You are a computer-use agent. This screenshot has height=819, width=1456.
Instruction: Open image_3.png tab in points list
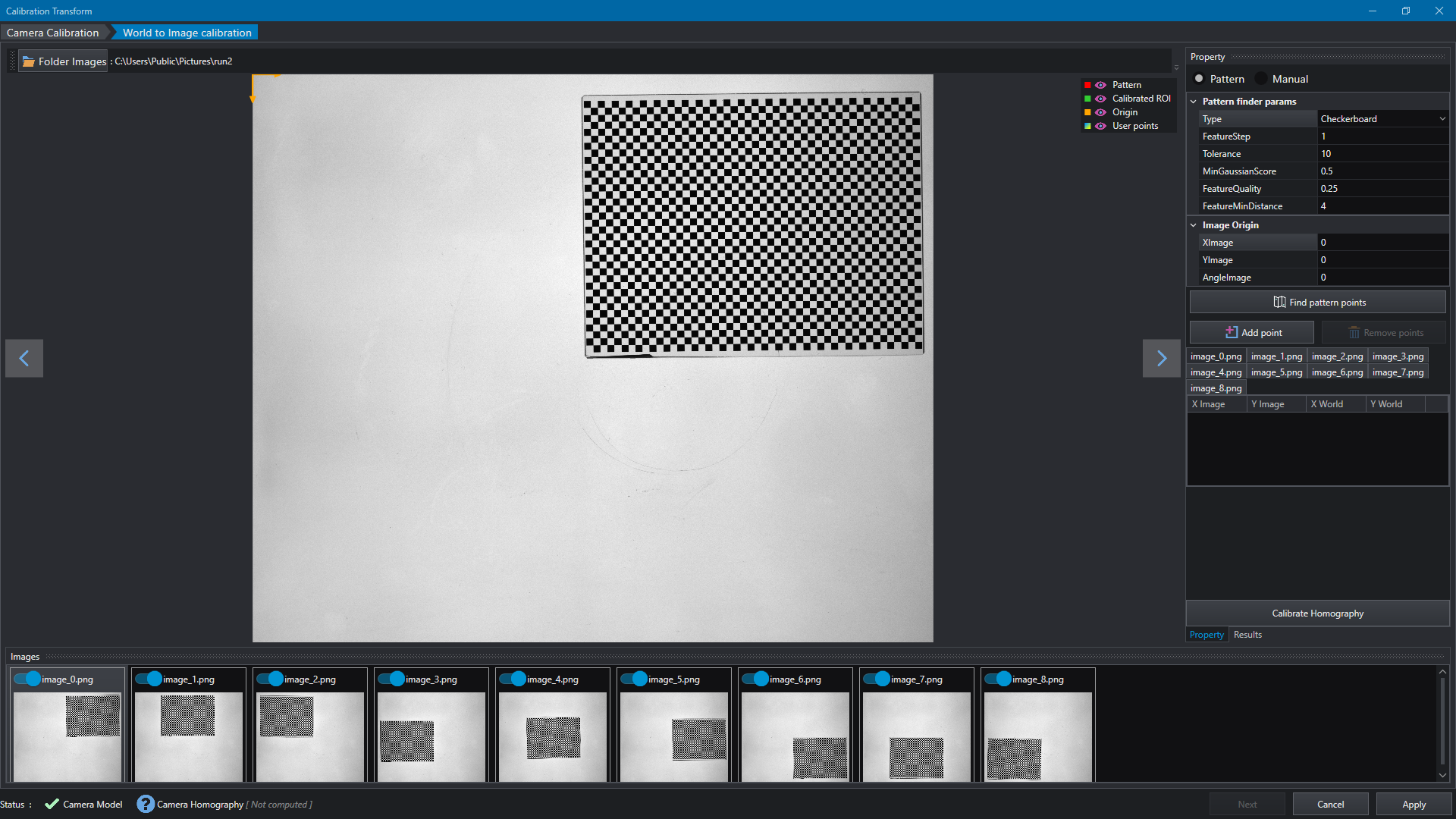[x=1398, y=356]
